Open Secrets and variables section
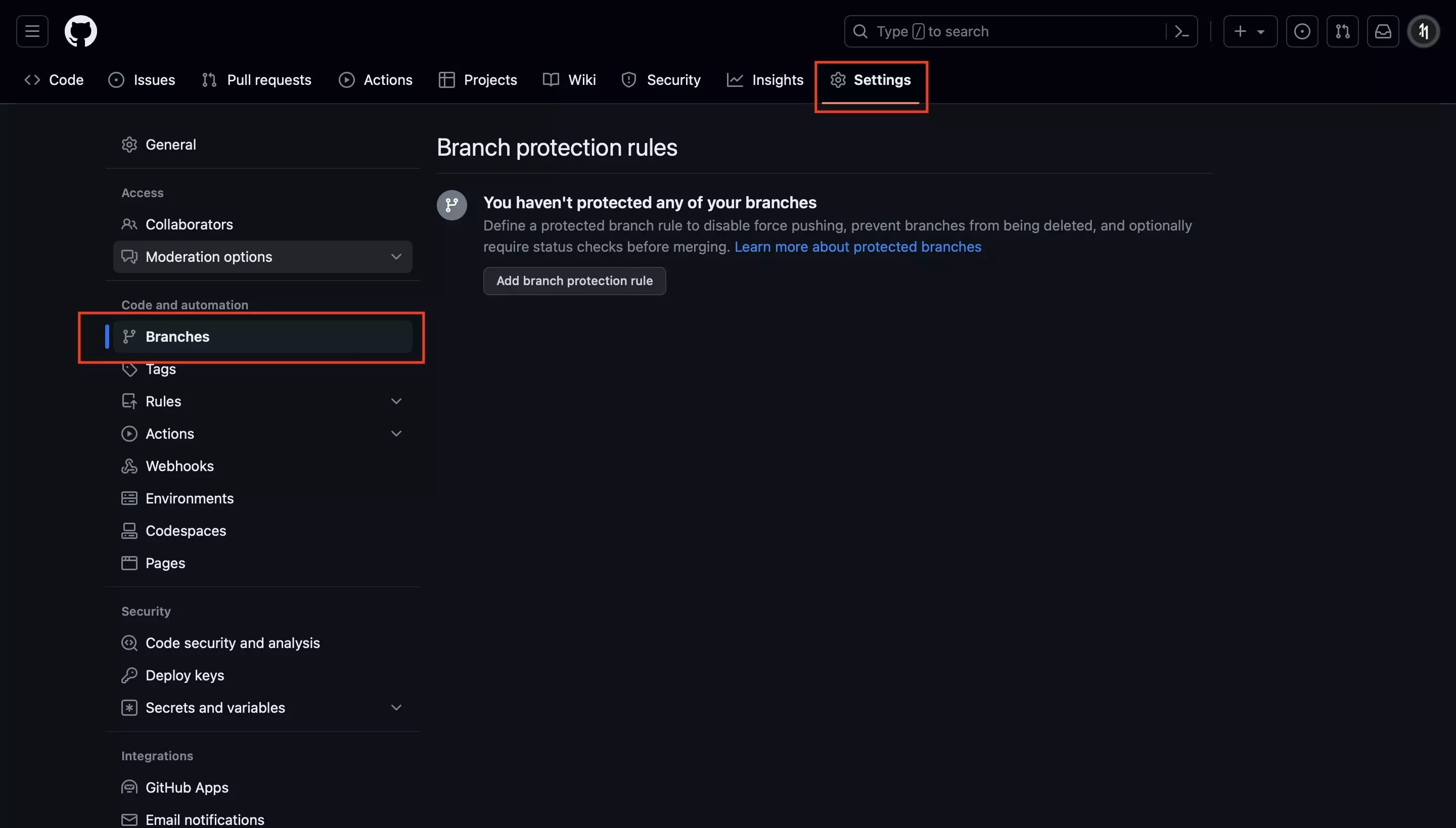This screenshot has height=828, width=1456. [x=263, y=708]
